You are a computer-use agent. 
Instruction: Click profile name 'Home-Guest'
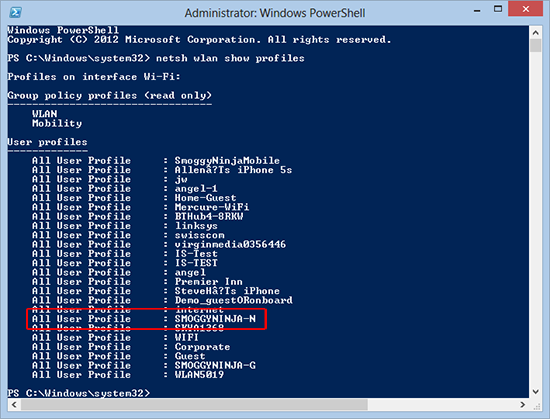206,198
